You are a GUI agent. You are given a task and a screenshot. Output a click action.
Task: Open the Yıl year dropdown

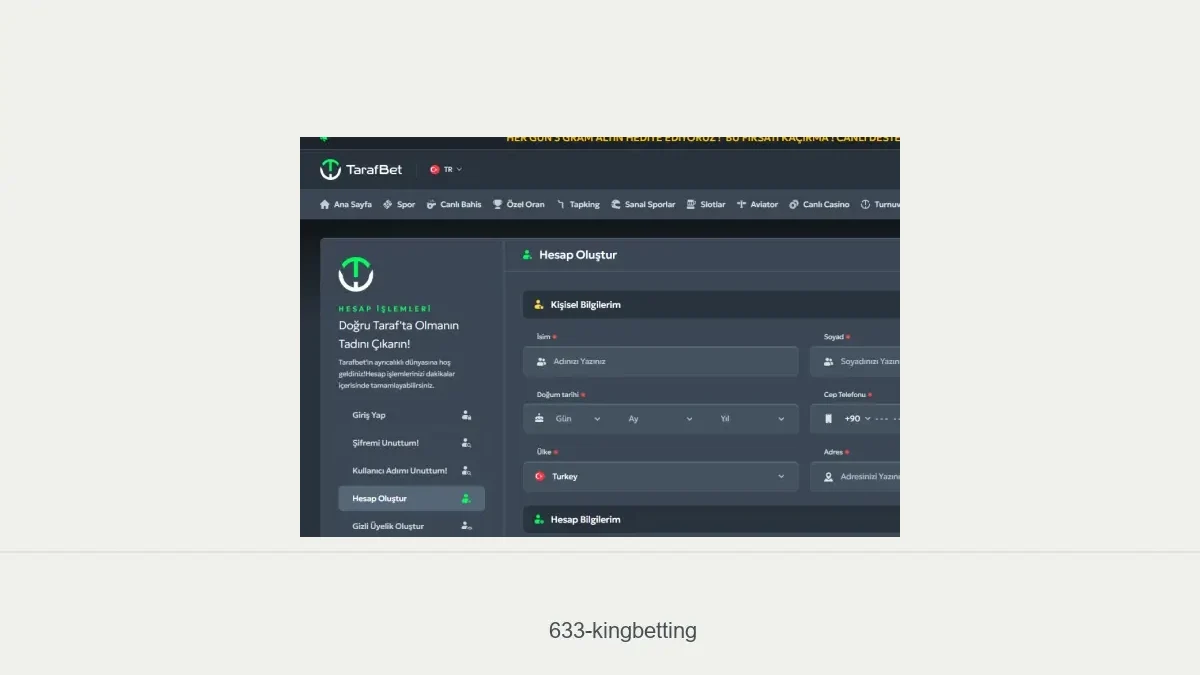pos(752,419)
